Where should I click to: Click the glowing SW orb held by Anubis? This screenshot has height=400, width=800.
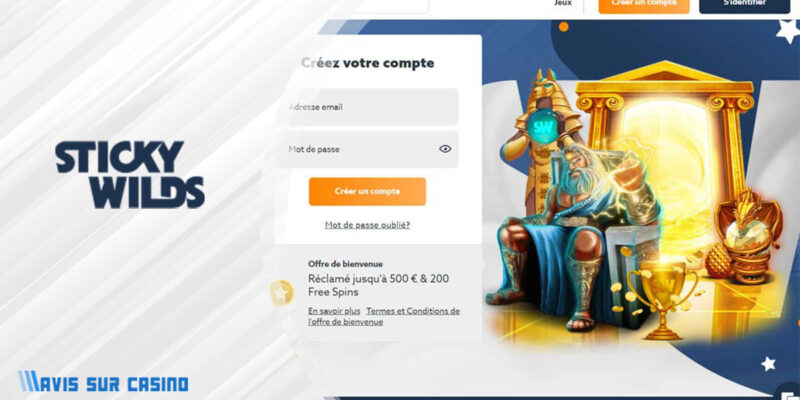(x=539, y=125)
